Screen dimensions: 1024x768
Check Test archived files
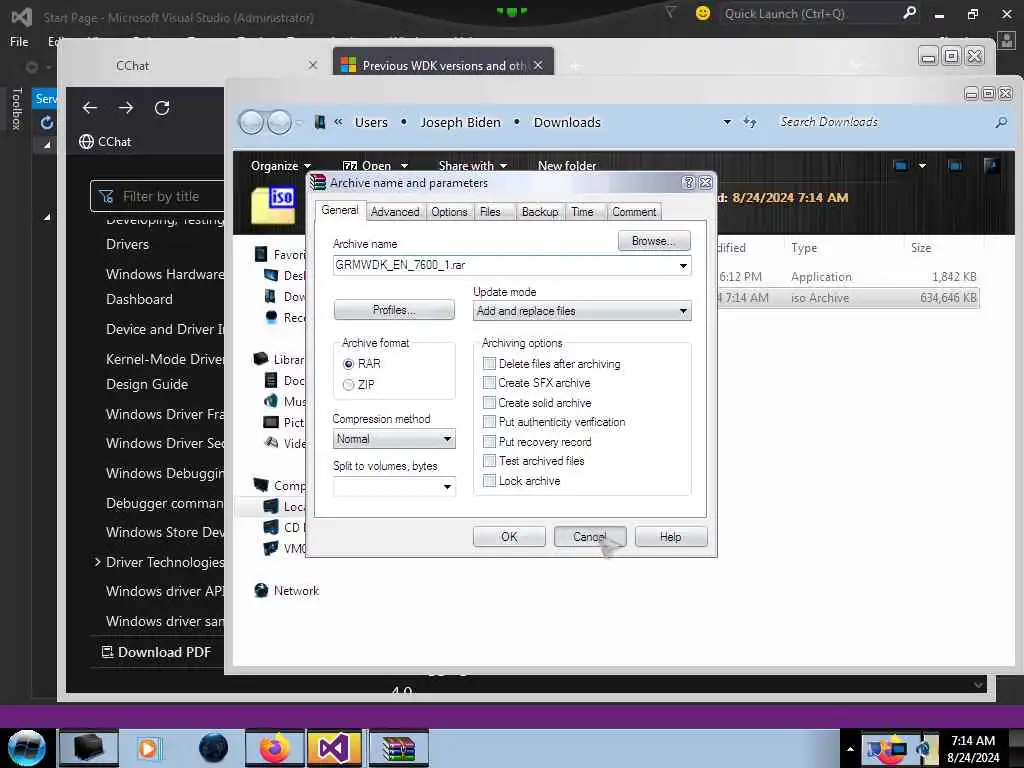(x=489, y=461)
